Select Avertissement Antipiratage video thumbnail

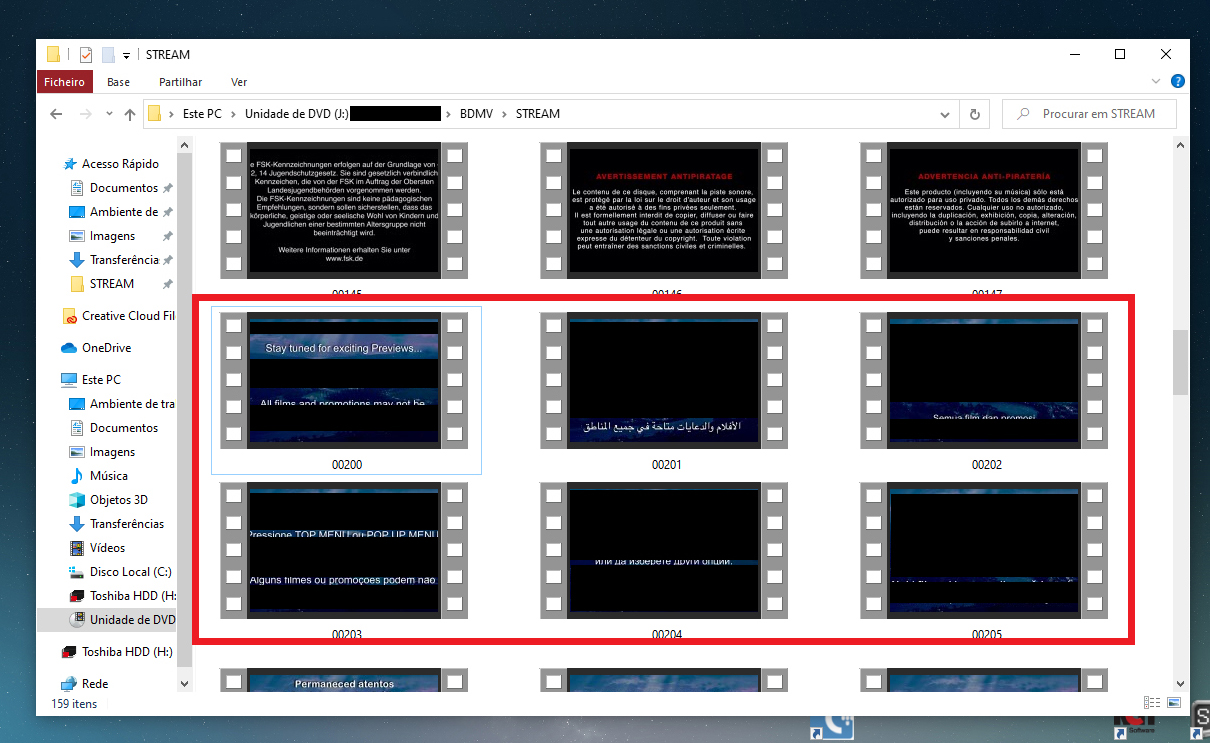666,210
